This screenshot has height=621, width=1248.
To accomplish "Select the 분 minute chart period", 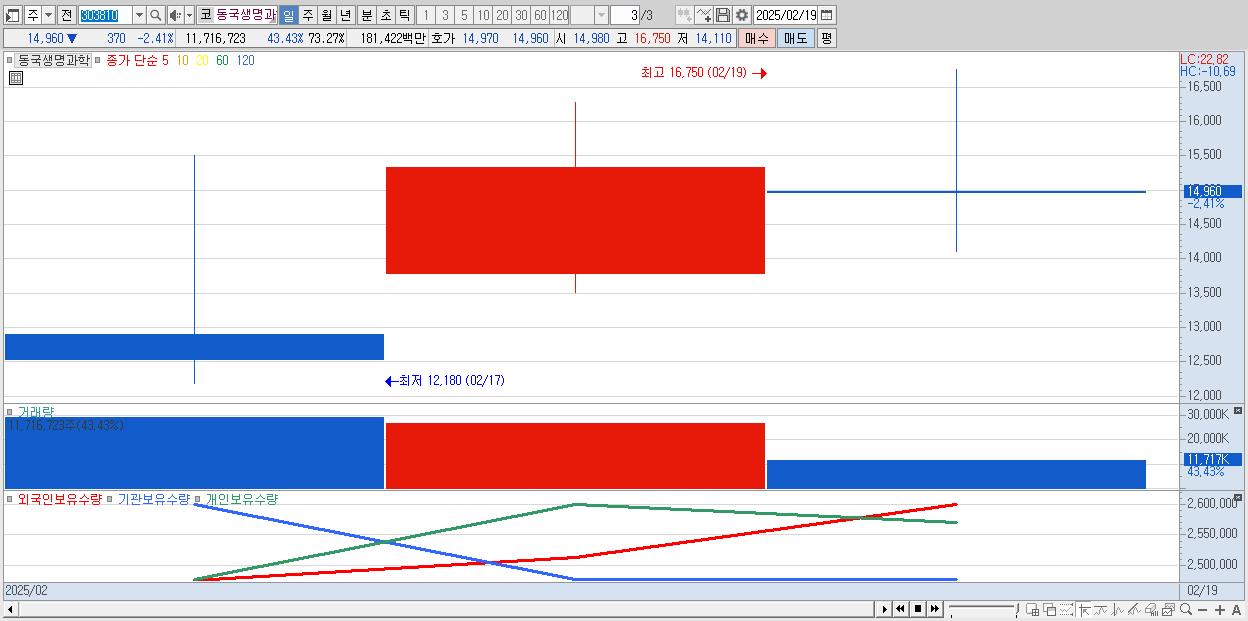I will [x=366, y=15].
